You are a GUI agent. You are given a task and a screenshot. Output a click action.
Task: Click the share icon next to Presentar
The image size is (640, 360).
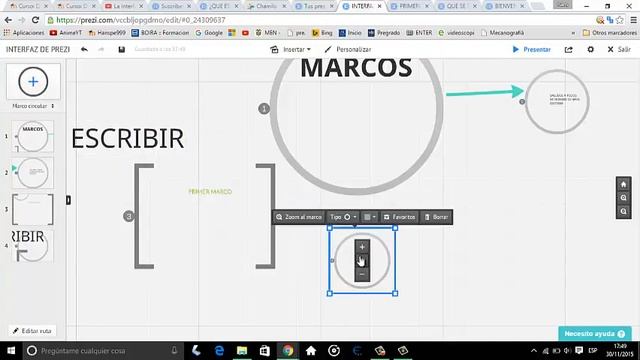coord(569,49)
